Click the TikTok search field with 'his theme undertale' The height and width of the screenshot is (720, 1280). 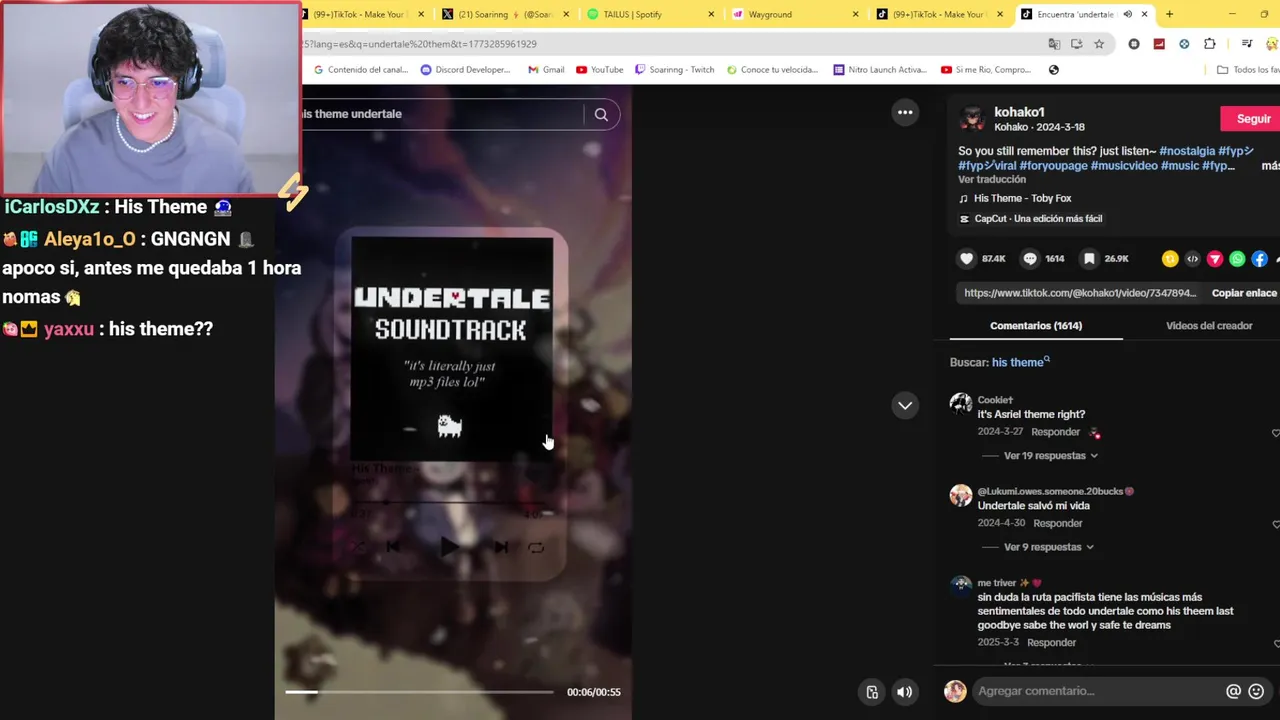click(440, 114)
